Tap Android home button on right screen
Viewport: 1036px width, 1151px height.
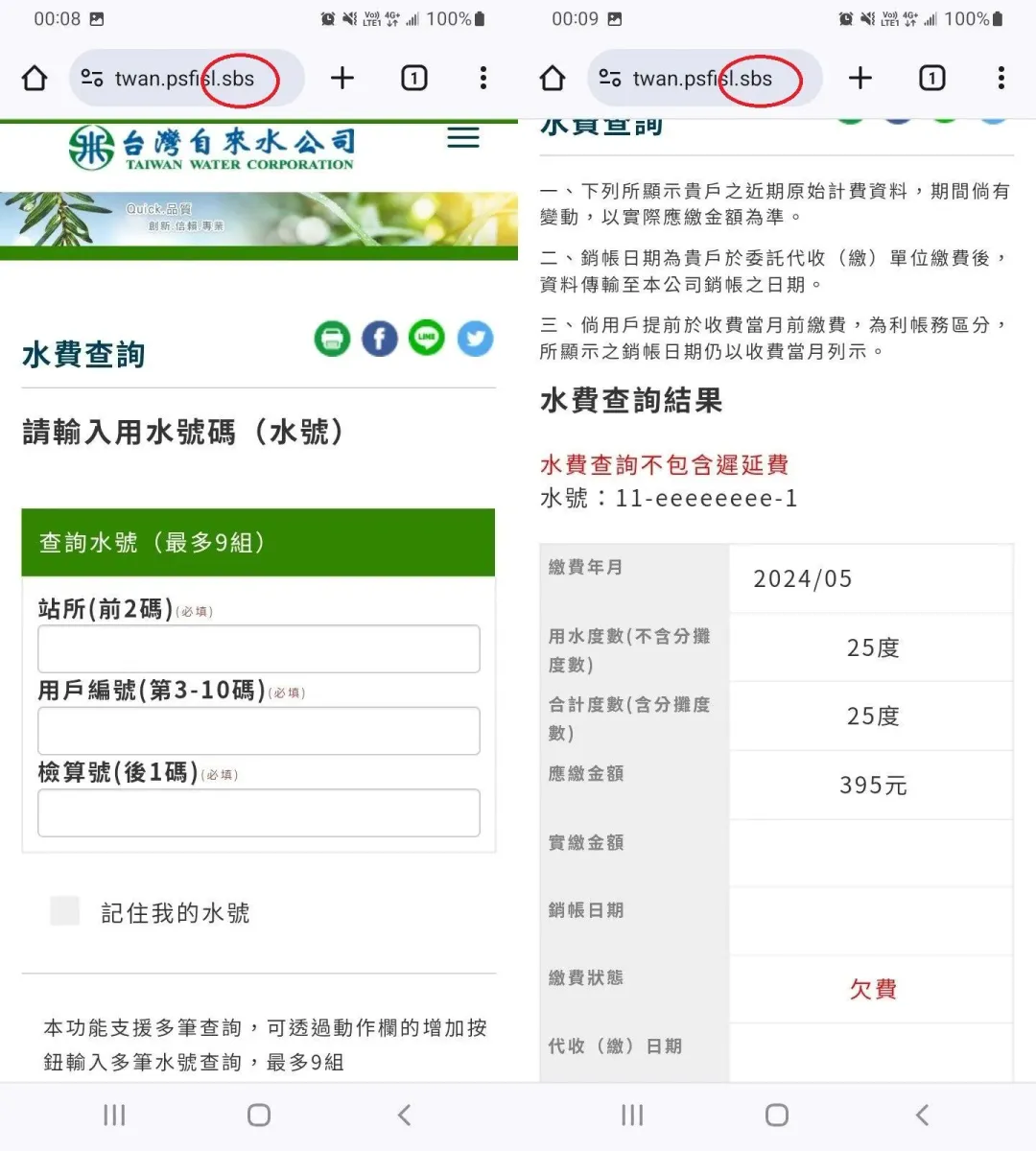tap(777, 1115)
